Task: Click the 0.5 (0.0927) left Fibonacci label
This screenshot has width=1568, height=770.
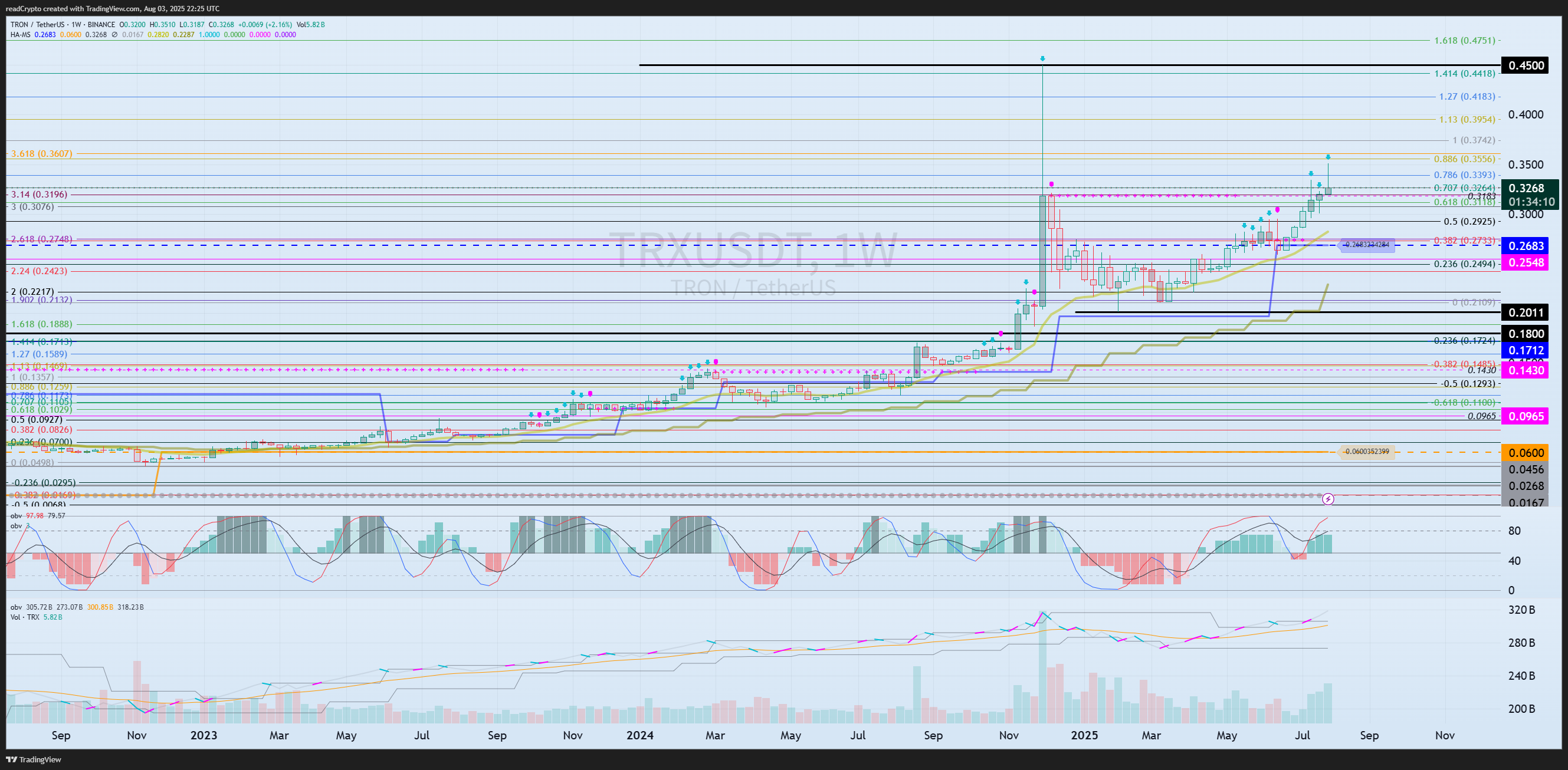Action: point(37,420)
